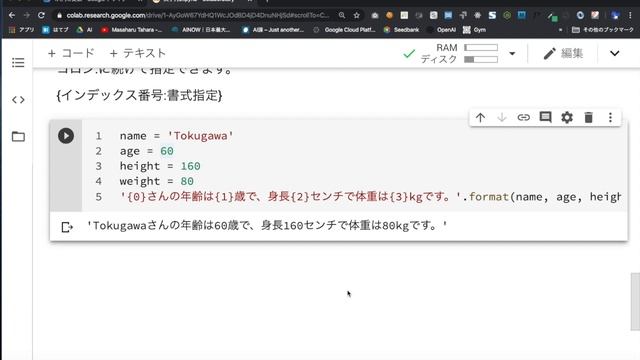Open more cell actions (three dots)
This screenshot has height=360, width=640.
610,118
